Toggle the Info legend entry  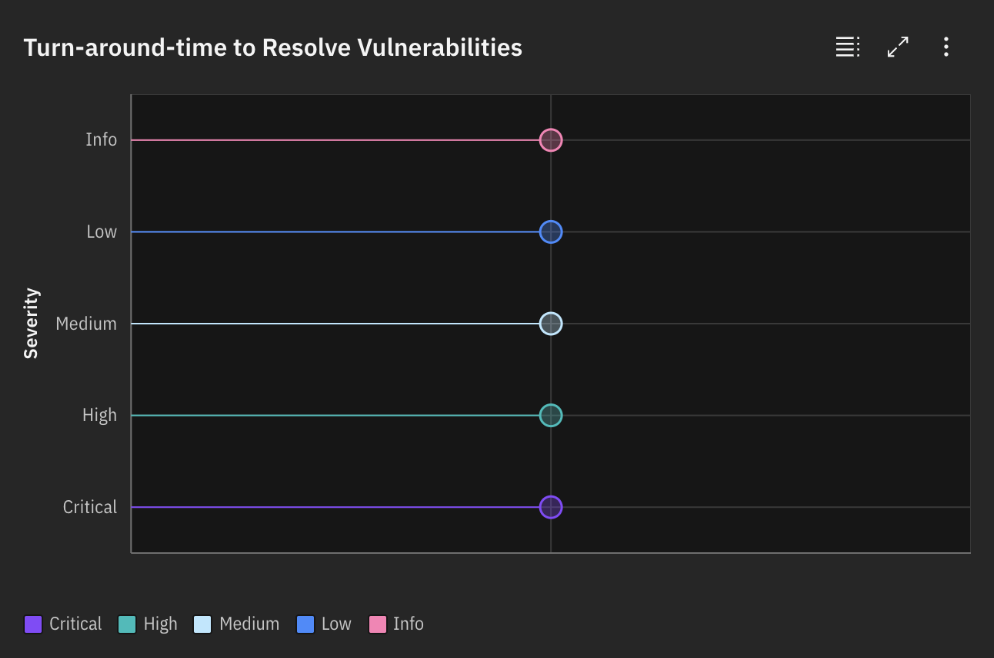pos(396,624)
